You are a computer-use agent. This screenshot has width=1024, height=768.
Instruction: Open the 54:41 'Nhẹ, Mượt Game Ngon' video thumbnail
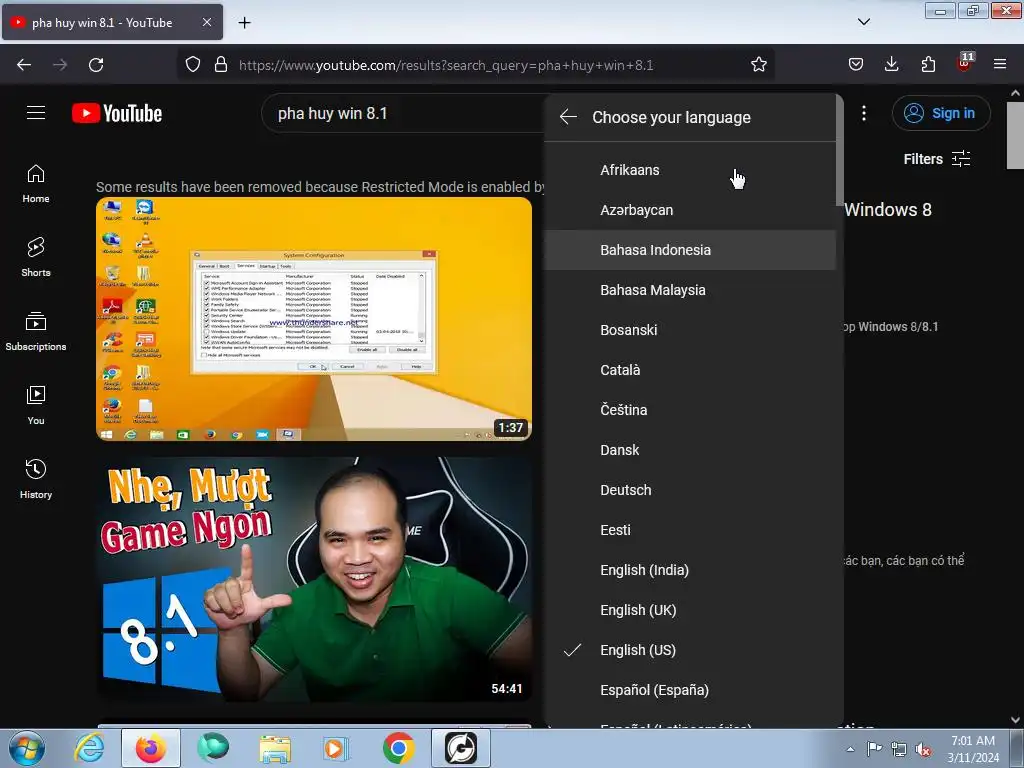coord(314,579)
